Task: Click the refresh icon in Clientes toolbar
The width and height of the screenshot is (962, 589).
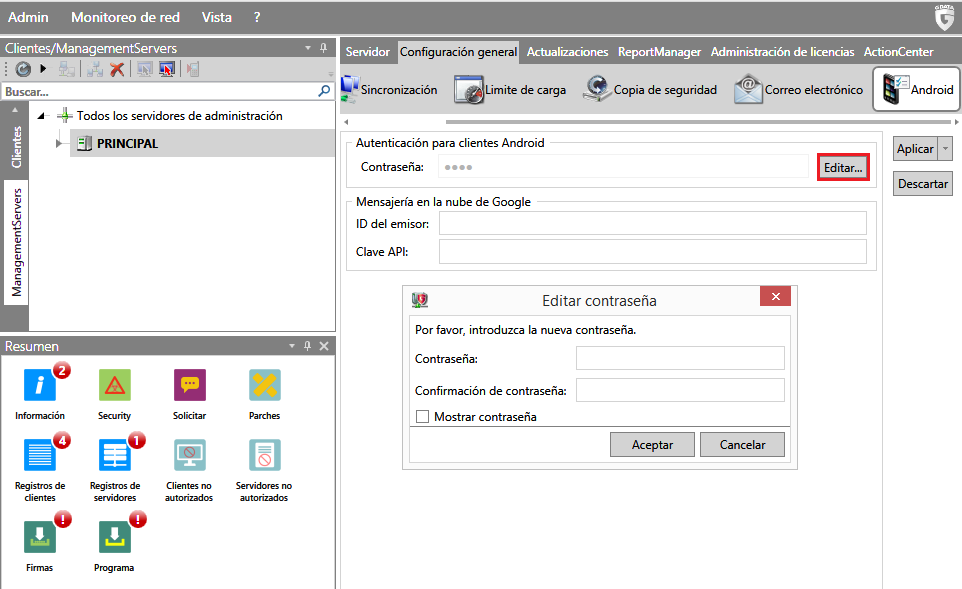Action: point(23,69)
